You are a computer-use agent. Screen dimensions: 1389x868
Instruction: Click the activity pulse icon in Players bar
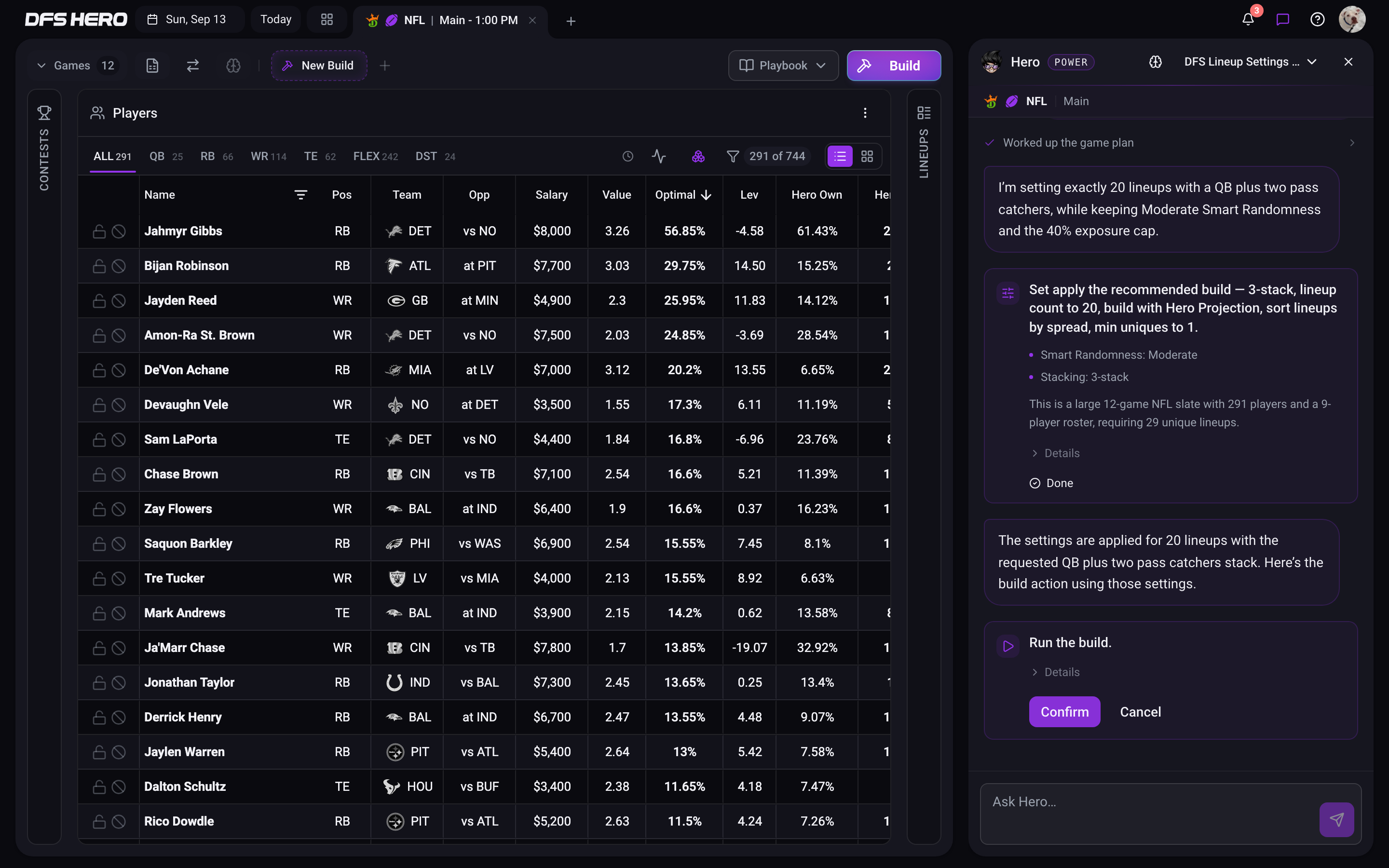tap(659, 156)
